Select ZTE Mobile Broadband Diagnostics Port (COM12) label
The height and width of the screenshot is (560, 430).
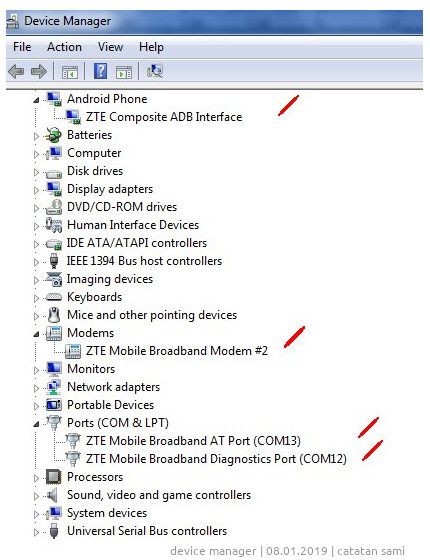point(216,459)
